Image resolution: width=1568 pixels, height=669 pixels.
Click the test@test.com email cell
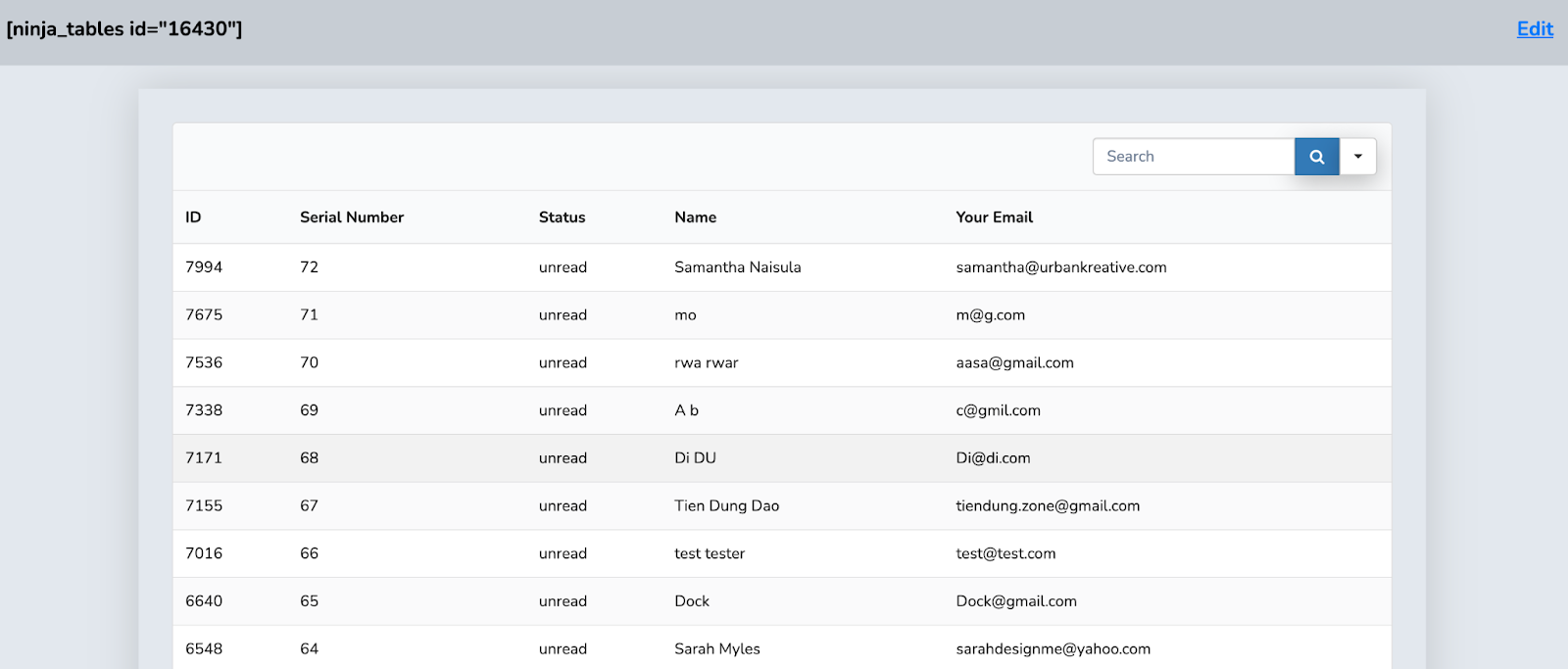click(x=1005, y=553)
